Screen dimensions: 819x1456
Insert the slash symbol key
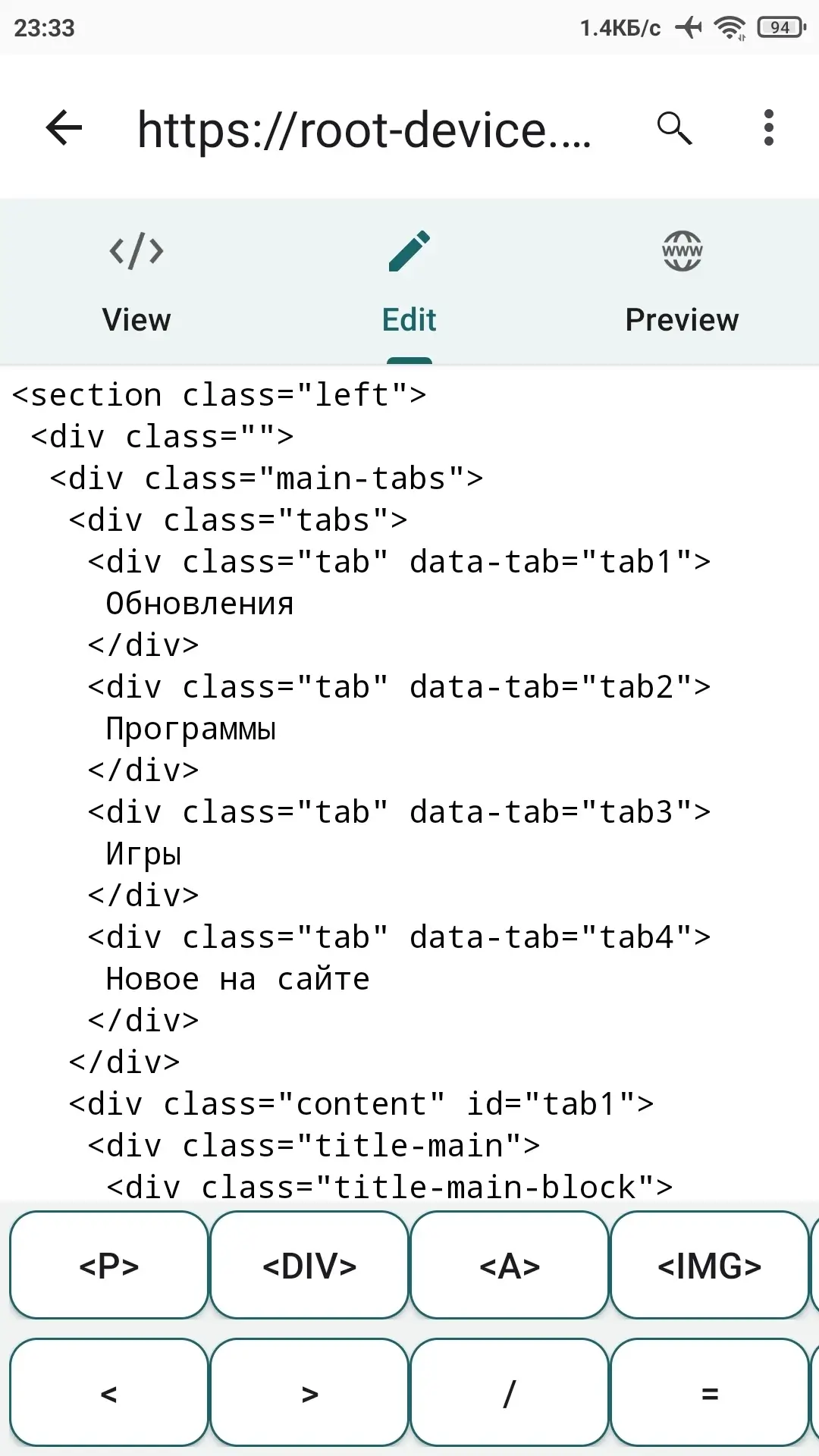coord(510,1392)
